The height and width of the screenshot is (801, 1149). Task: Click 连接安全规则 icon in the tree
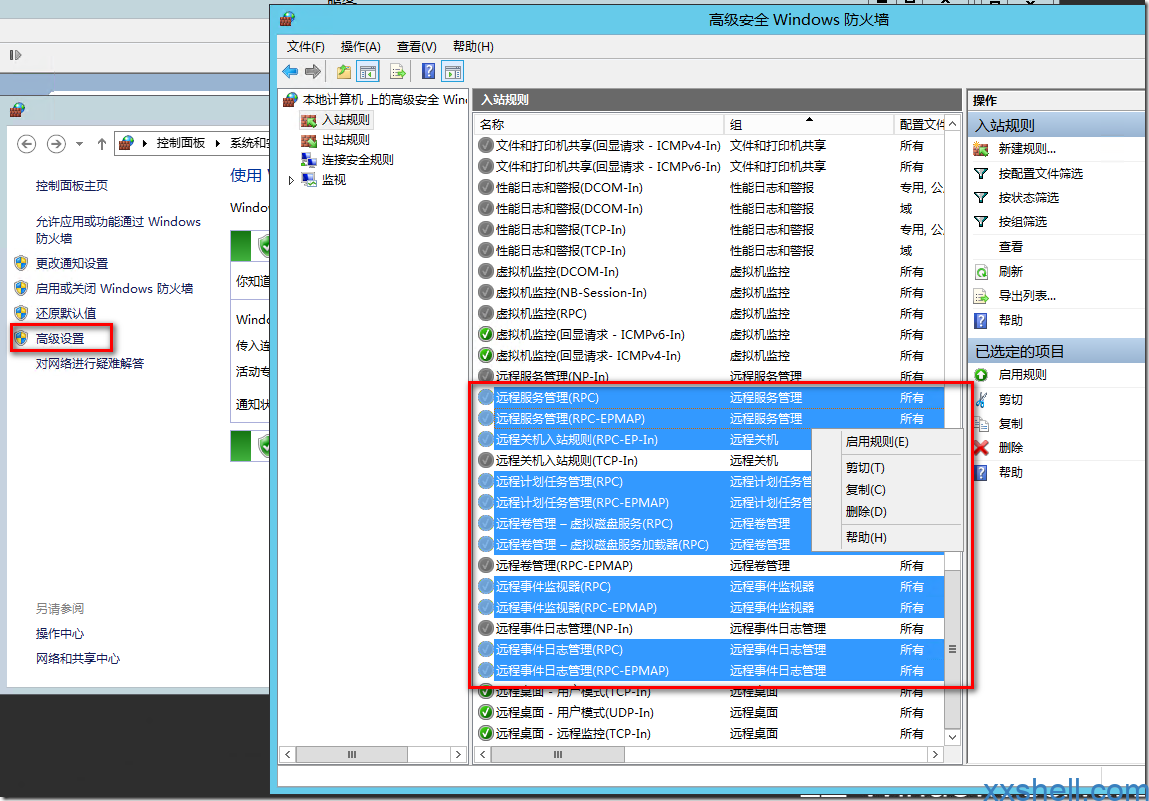[x=309, y=160]
